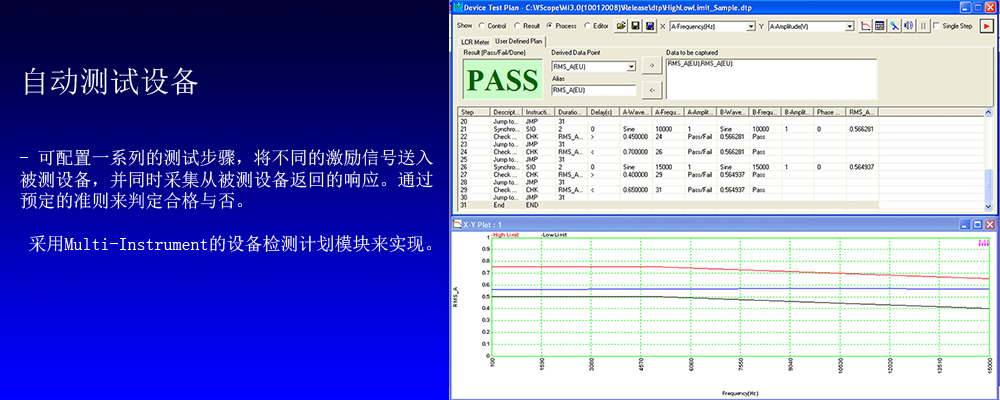Click the Descript... column header
Viewport: 1000px width, 400px height.
point(507,112)
